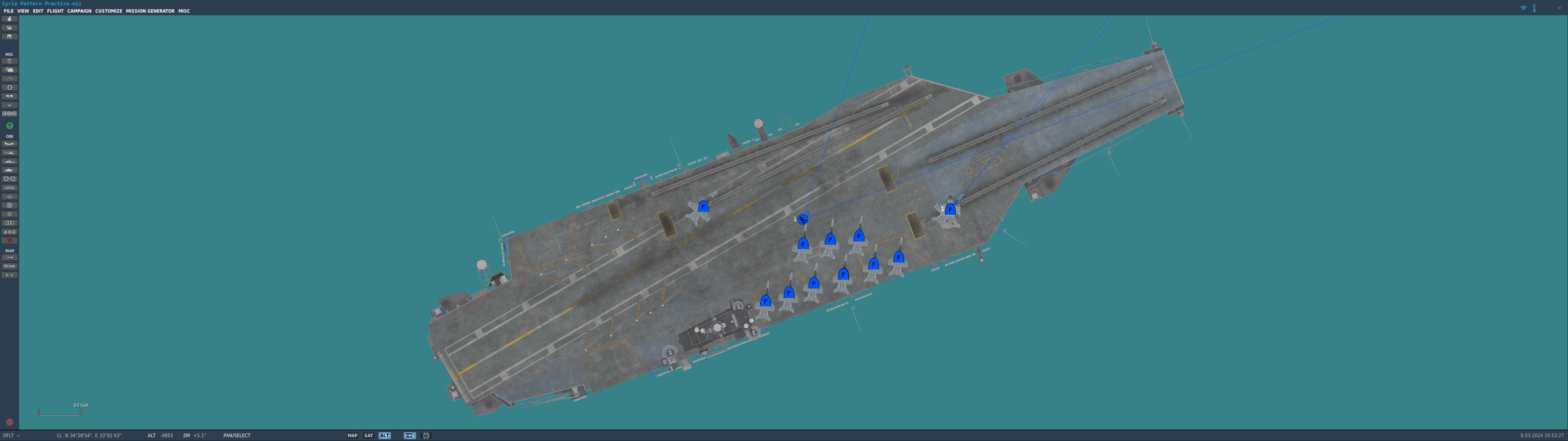Select the crossed-circle object tool
The height and width of the screenshot is (441, 1568).
click(x=9, y=214)
